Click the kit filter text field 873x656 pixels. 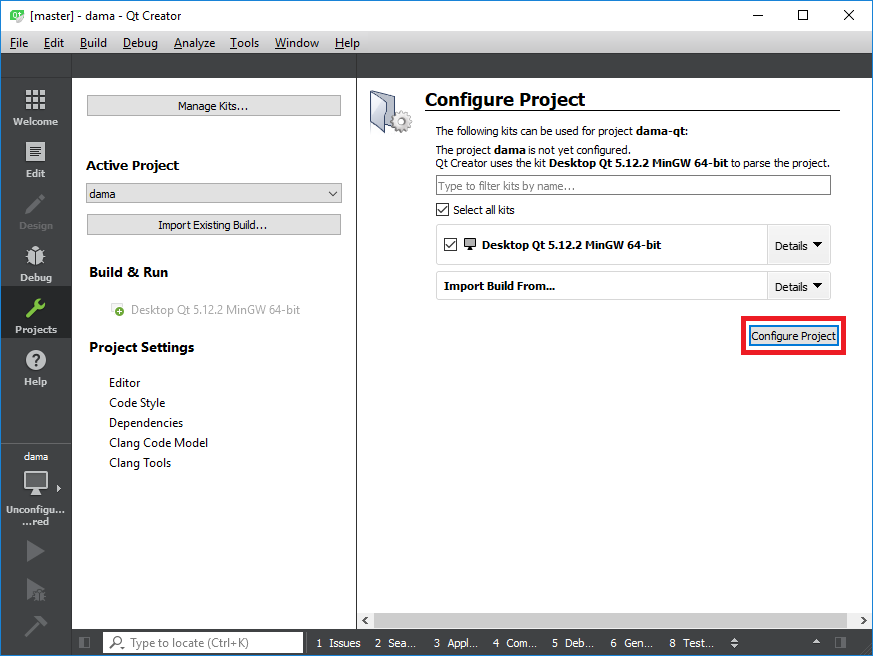pyautogui.click(x=633, y=185)
